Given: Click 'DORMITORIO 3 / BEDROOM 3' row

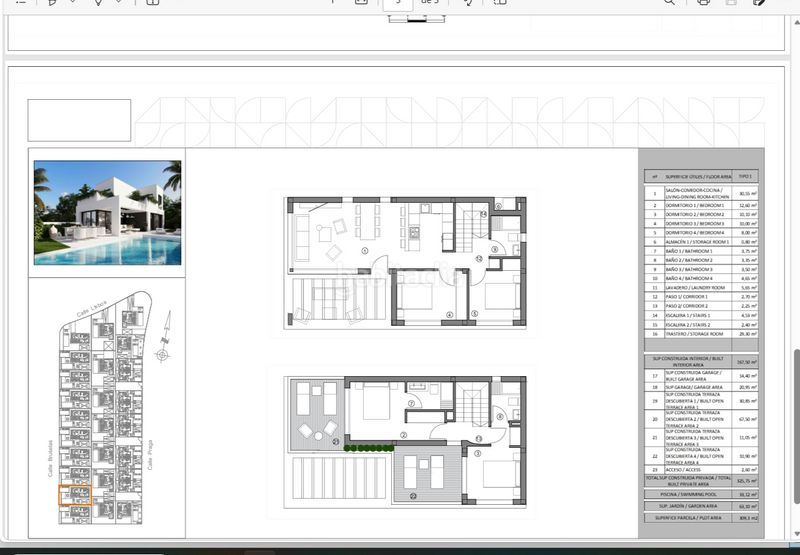Looking at the screenshot, I should tap(701, 224).
